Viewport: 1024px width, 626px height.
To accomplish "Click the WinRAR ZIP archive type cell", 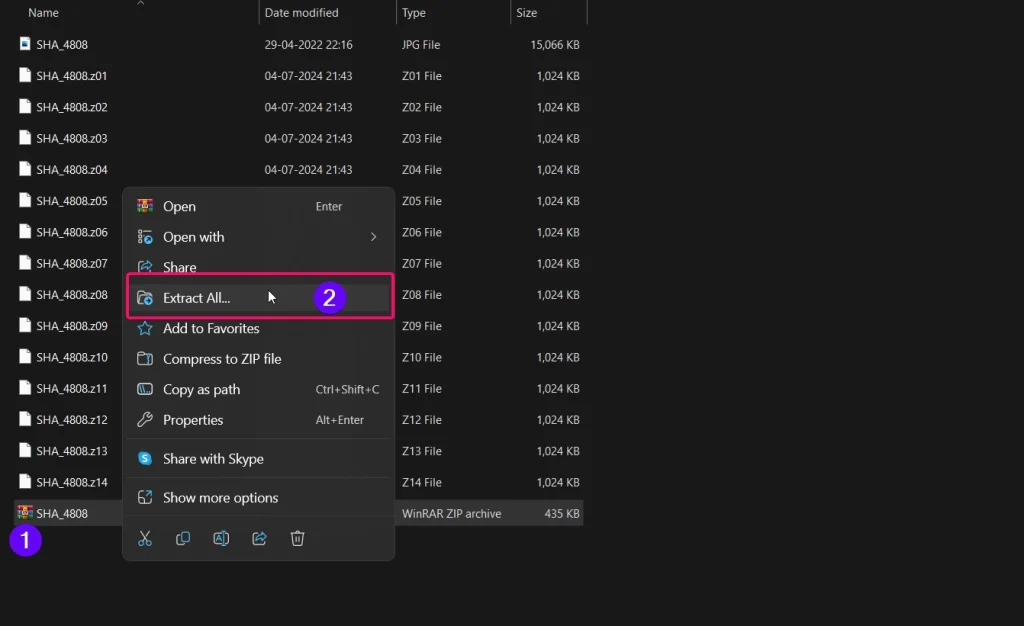I will tap(452, 514).
